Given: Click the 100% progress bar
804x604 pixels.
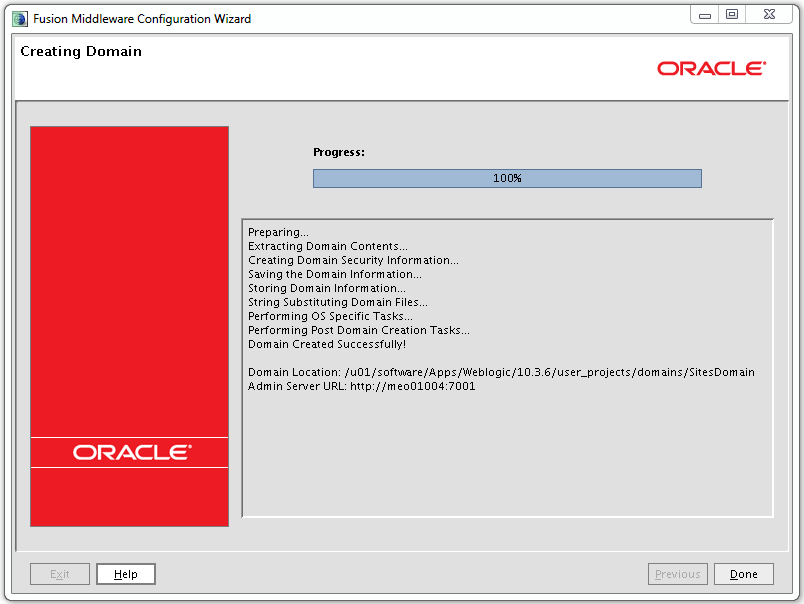Looking at the screenshot, I should point(507,178).
